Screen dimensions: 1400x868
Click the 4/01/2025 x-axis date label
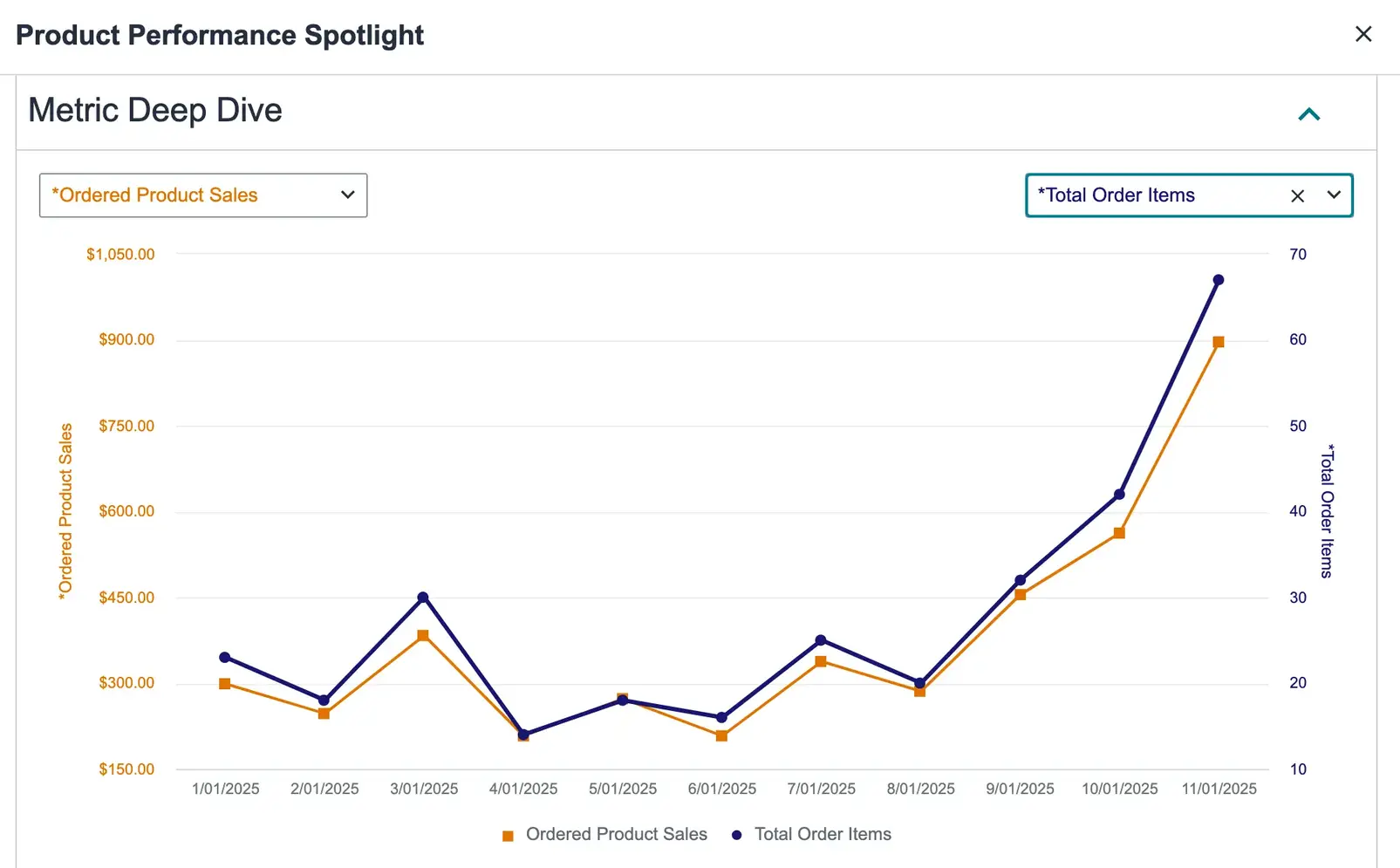tap(523, 789)
